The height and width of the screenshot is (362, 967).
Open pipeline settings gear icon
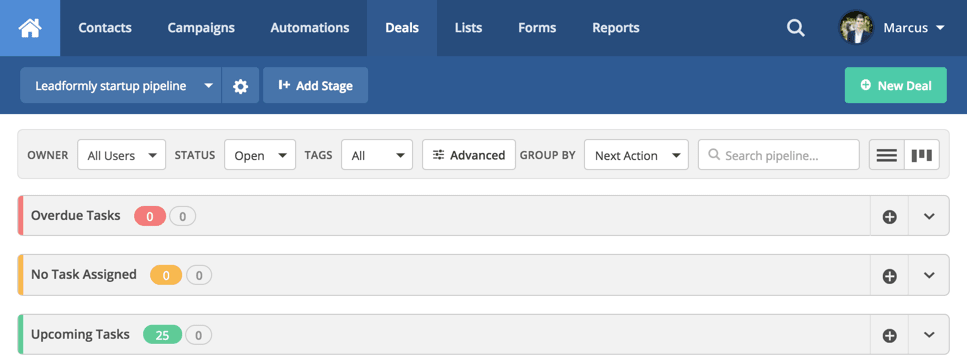coord(241,86)
